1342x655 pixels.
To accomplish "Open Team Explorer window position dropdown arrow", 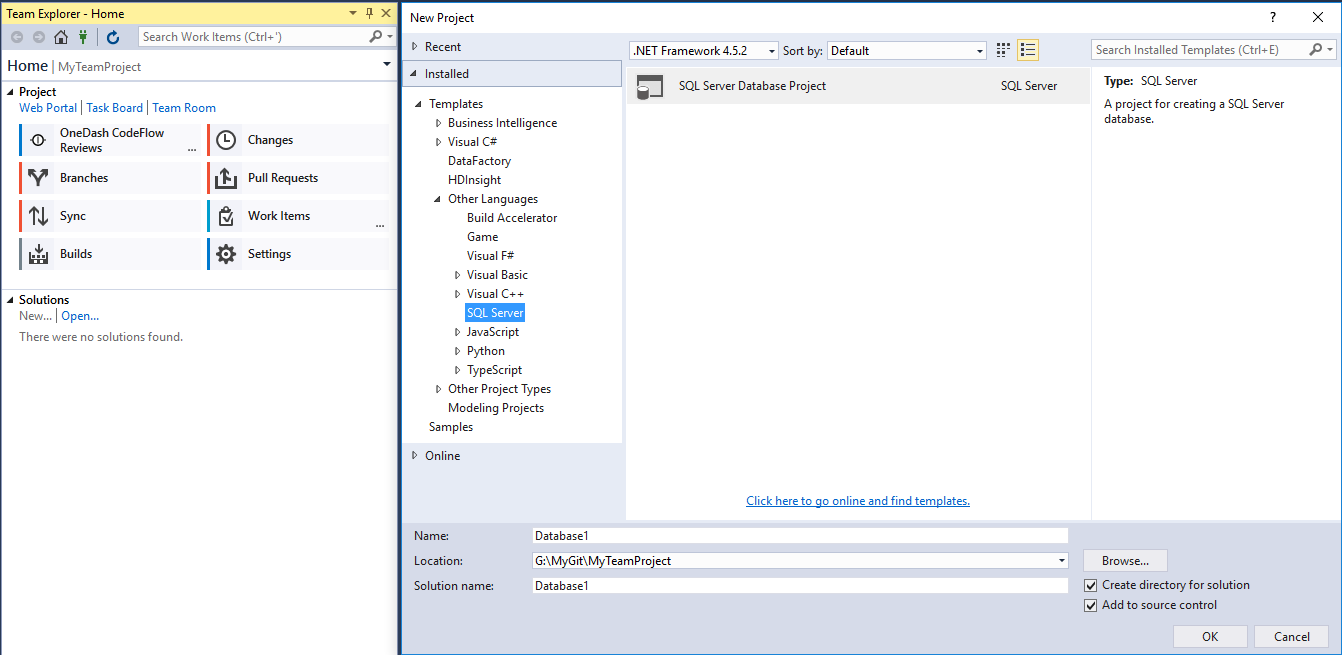I will pyautogui.click(x=352, y=14).
